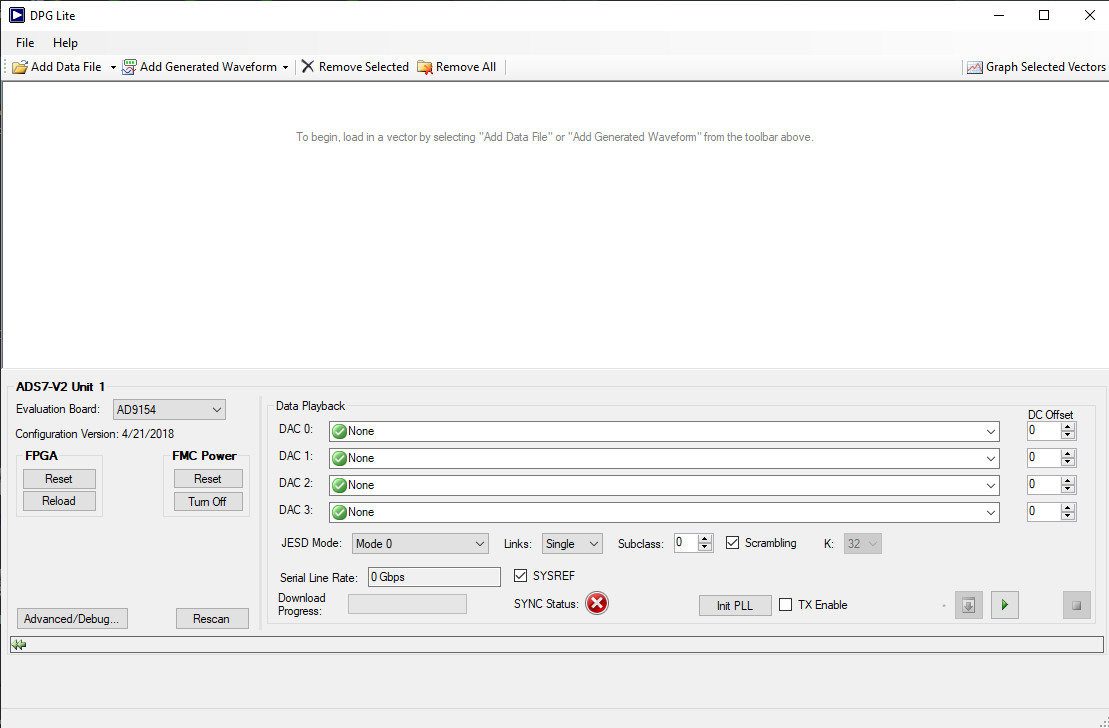Click the Init PLL button
The height and width of the screenshot is (728, 1109).
click(735, 606)
